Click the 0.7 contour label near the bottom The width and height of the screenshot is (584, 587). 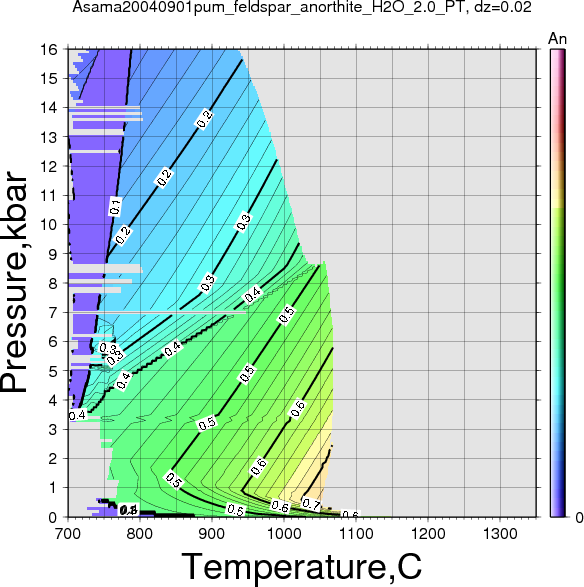[x=311, y=504]
